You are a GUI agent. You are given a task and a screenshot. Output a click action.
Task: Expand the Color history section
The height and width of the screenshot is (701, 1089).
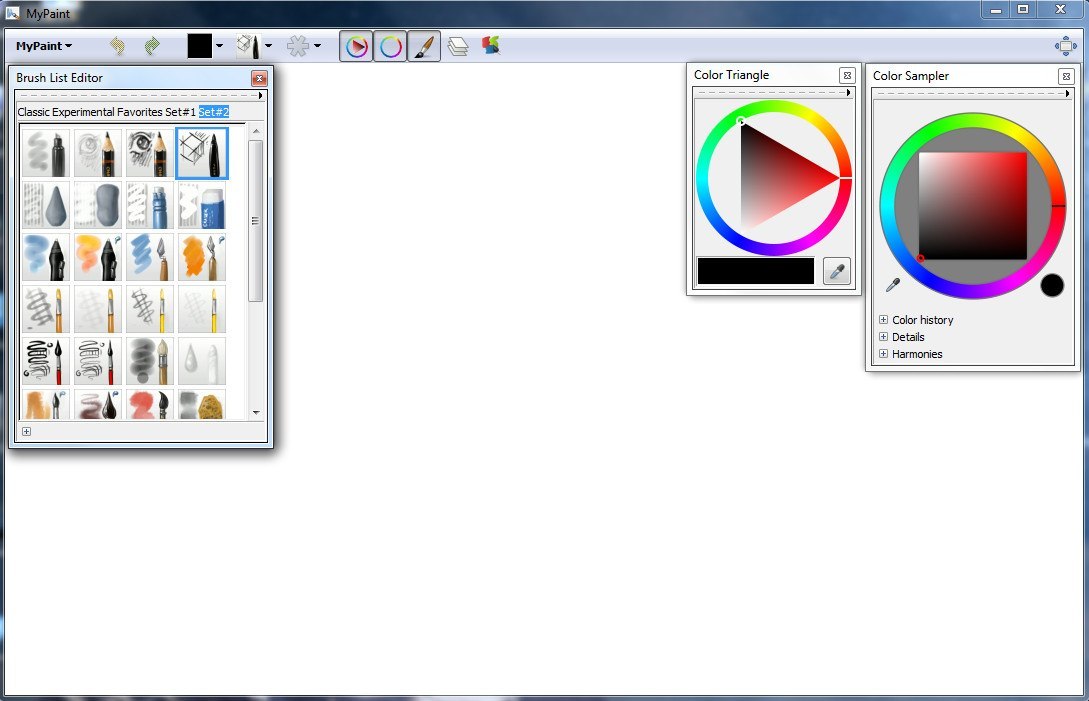[883, 320]
